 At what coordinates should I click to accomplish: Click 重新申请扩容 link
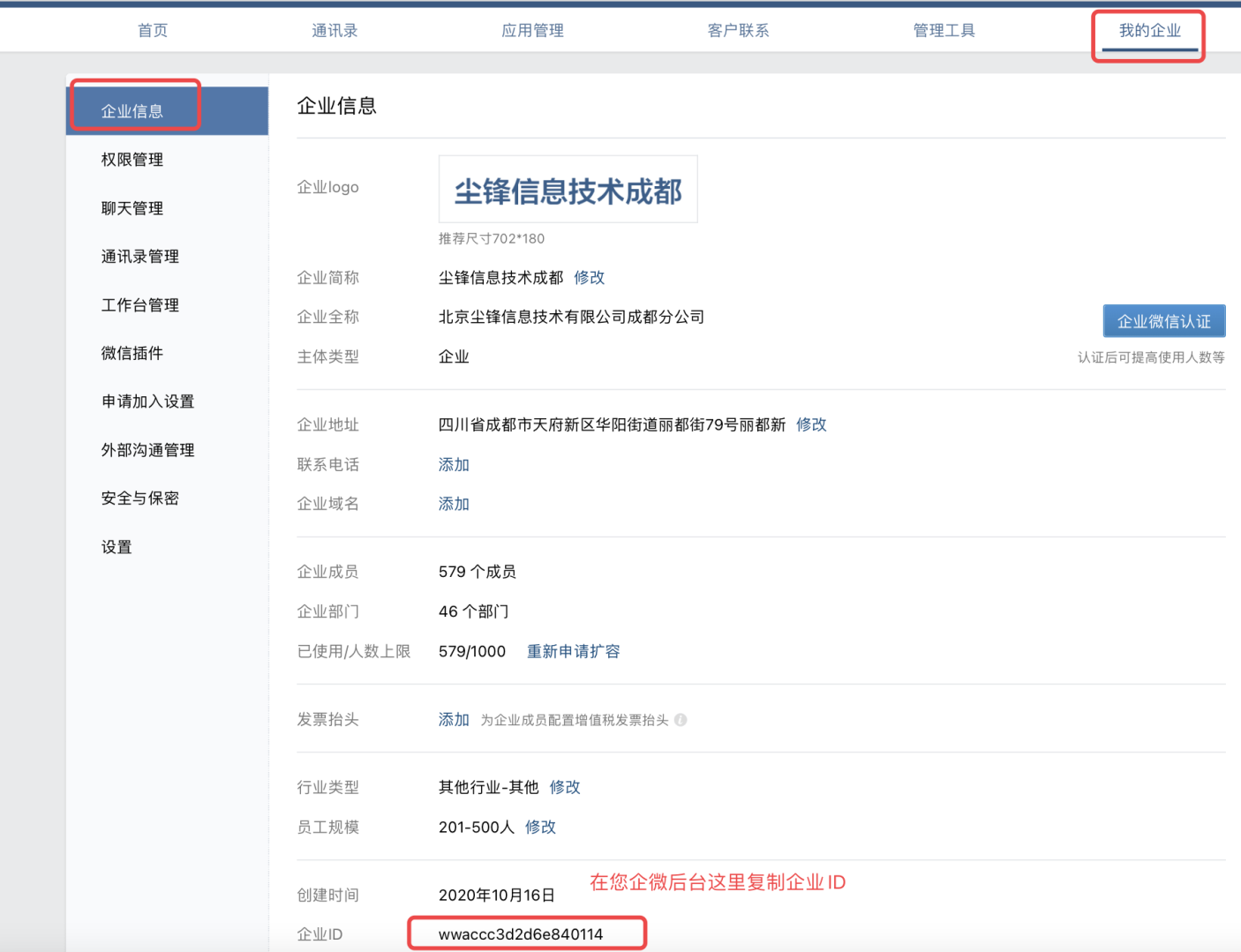click(573, 652)
